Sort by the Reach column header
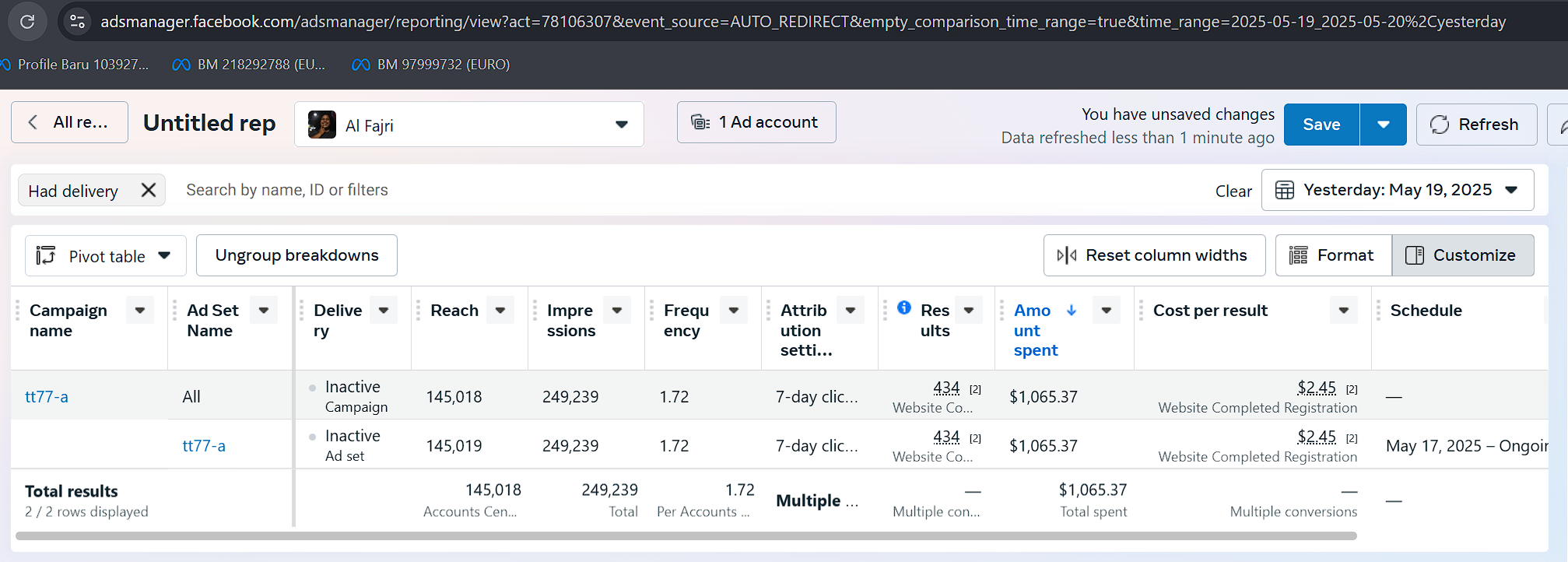Image resolution: width=1568 pixels, height=562 pixels. click(454, 311)
